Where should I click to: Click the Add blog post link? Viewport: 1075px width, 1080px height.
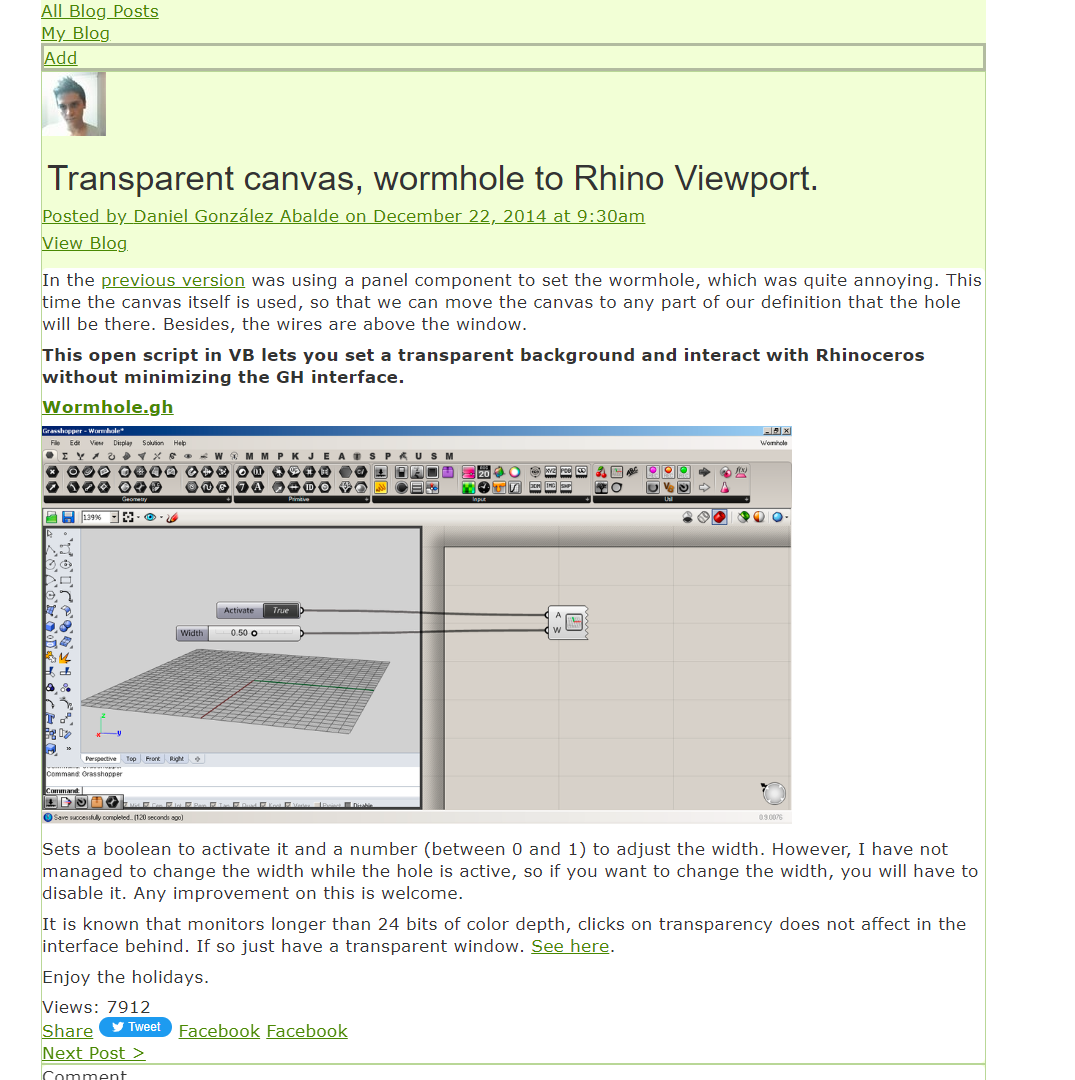pyautogui.click(x=61, y=58)
